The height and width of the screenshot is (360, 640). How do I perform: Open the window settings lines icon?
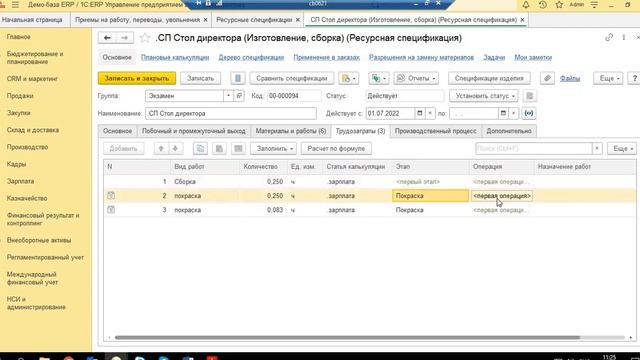[594, 5]
